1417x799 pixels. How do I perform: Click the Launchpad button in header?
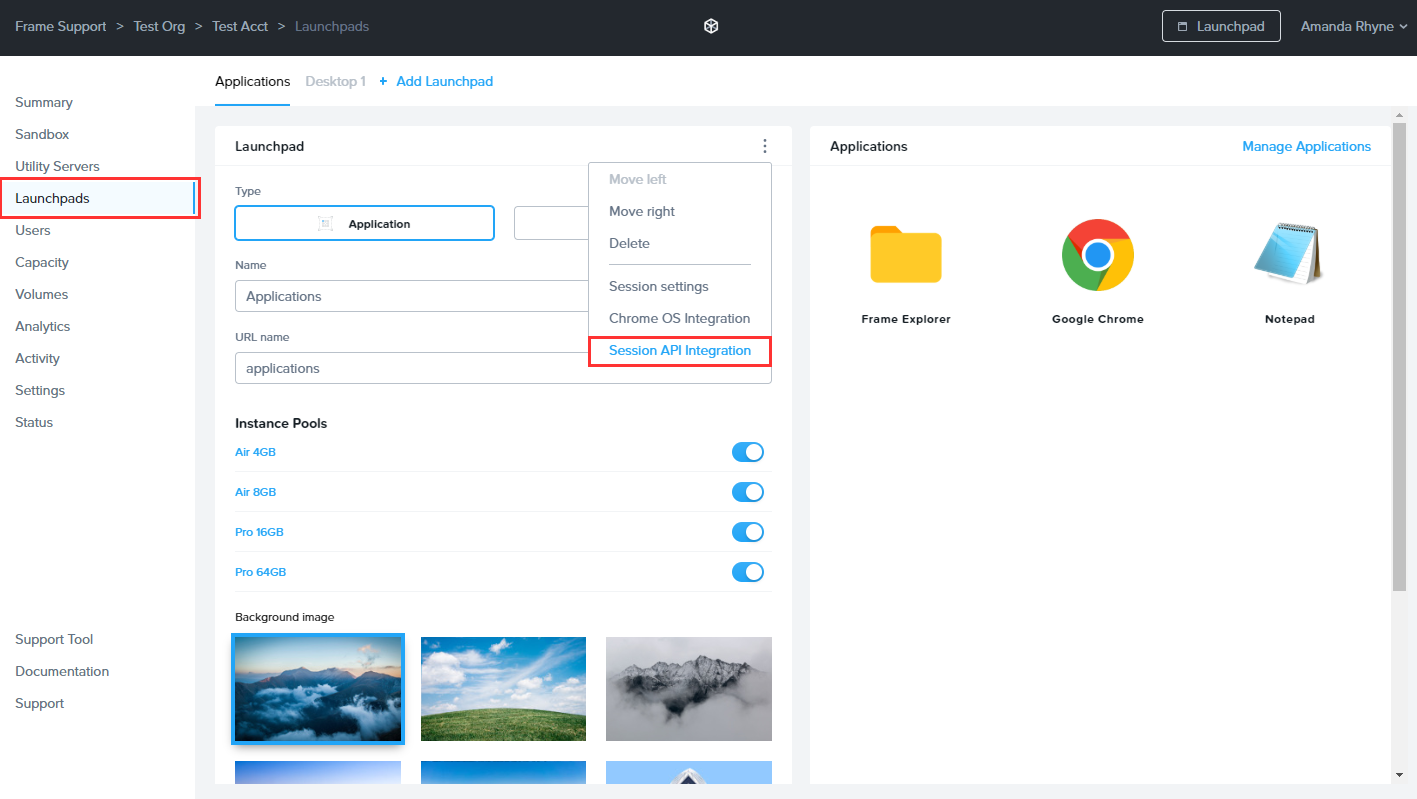[1221, 27]
